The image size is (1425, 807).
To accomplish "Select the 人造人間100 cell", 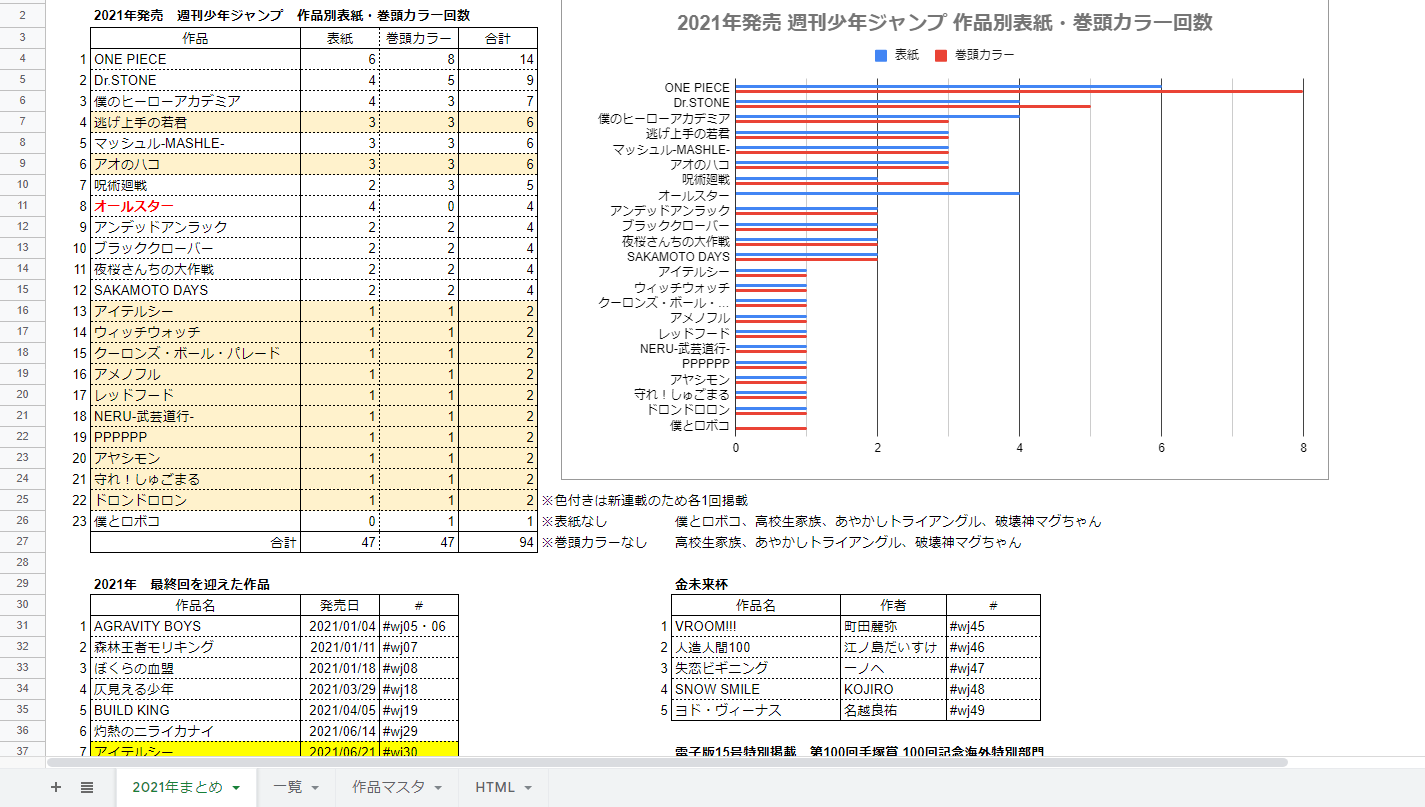I will tap(756, 647).
